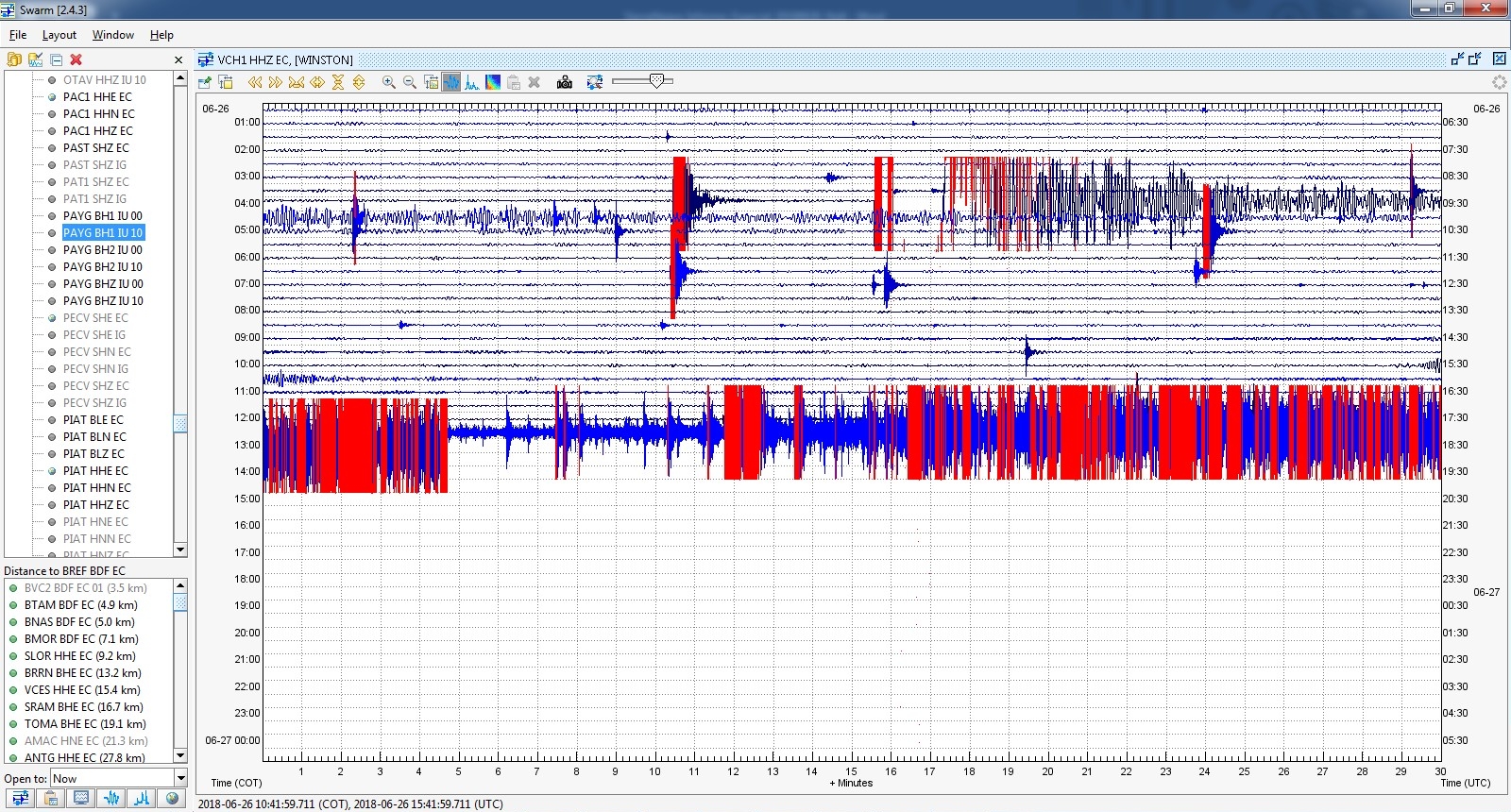The height and width of the screenshot is (812, 1511).
Task: Switch to the spectrogram view
Action: [x=493, y=82]
